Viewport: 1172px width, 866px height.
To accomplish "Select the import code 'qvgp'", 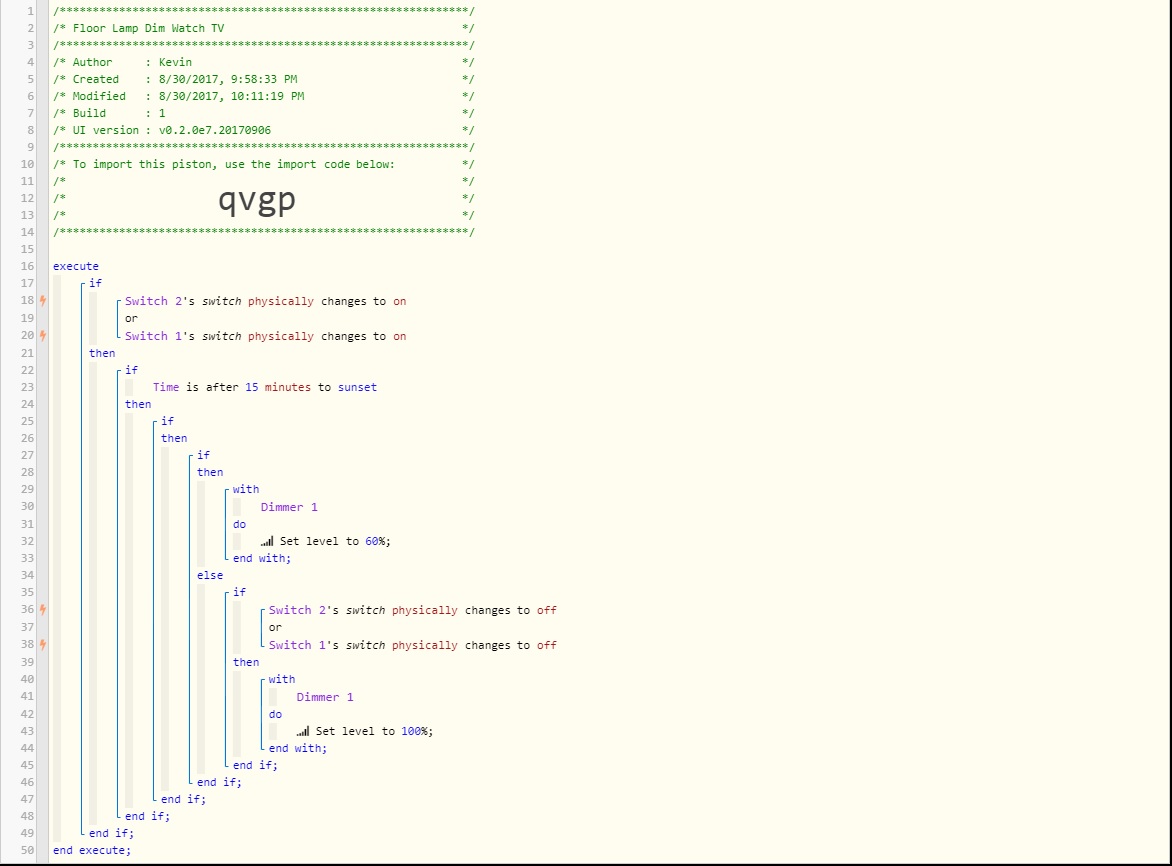I will tap(257, 199).
